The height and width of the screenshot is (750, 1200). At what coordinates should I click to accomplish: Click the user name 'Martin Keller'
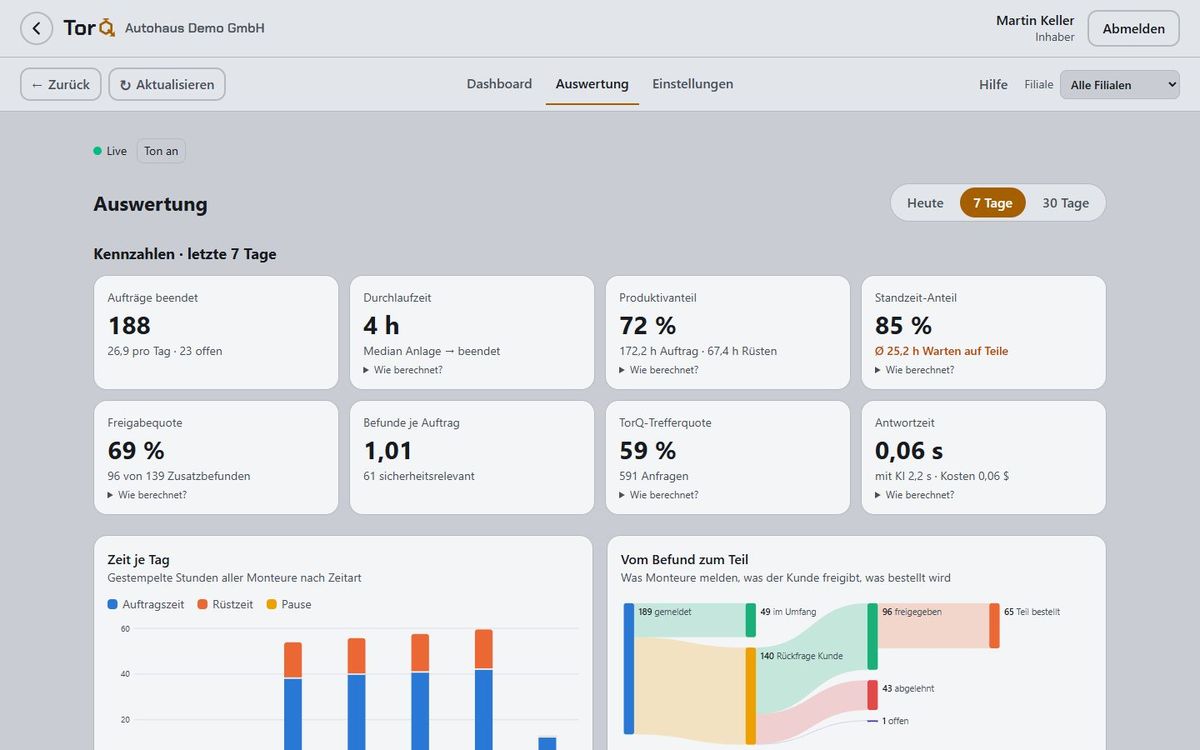(x=1035, y=20)
